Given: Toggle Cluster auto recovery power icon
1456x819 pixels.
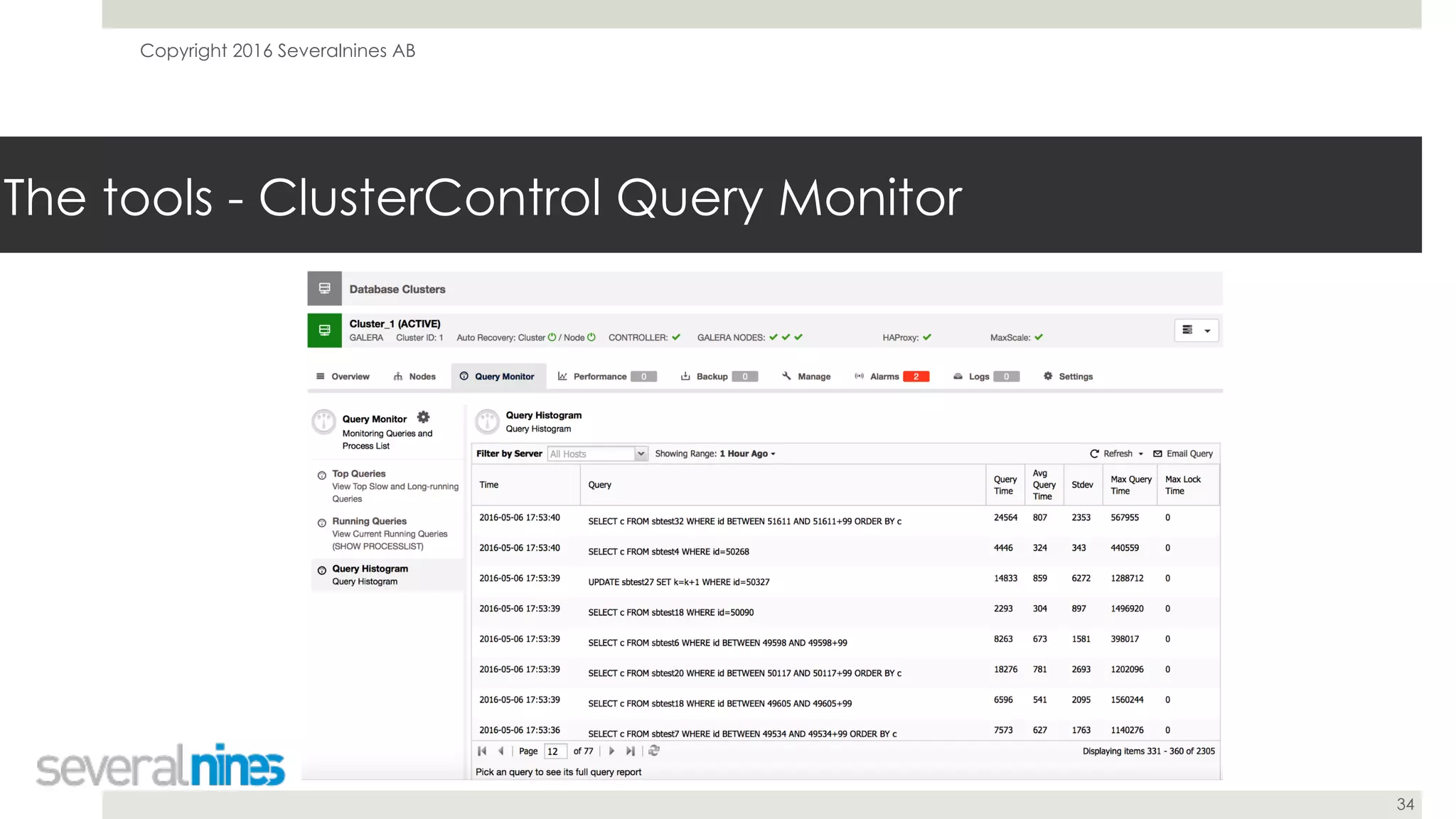Looking at the screenshot, I should (552, 337).
